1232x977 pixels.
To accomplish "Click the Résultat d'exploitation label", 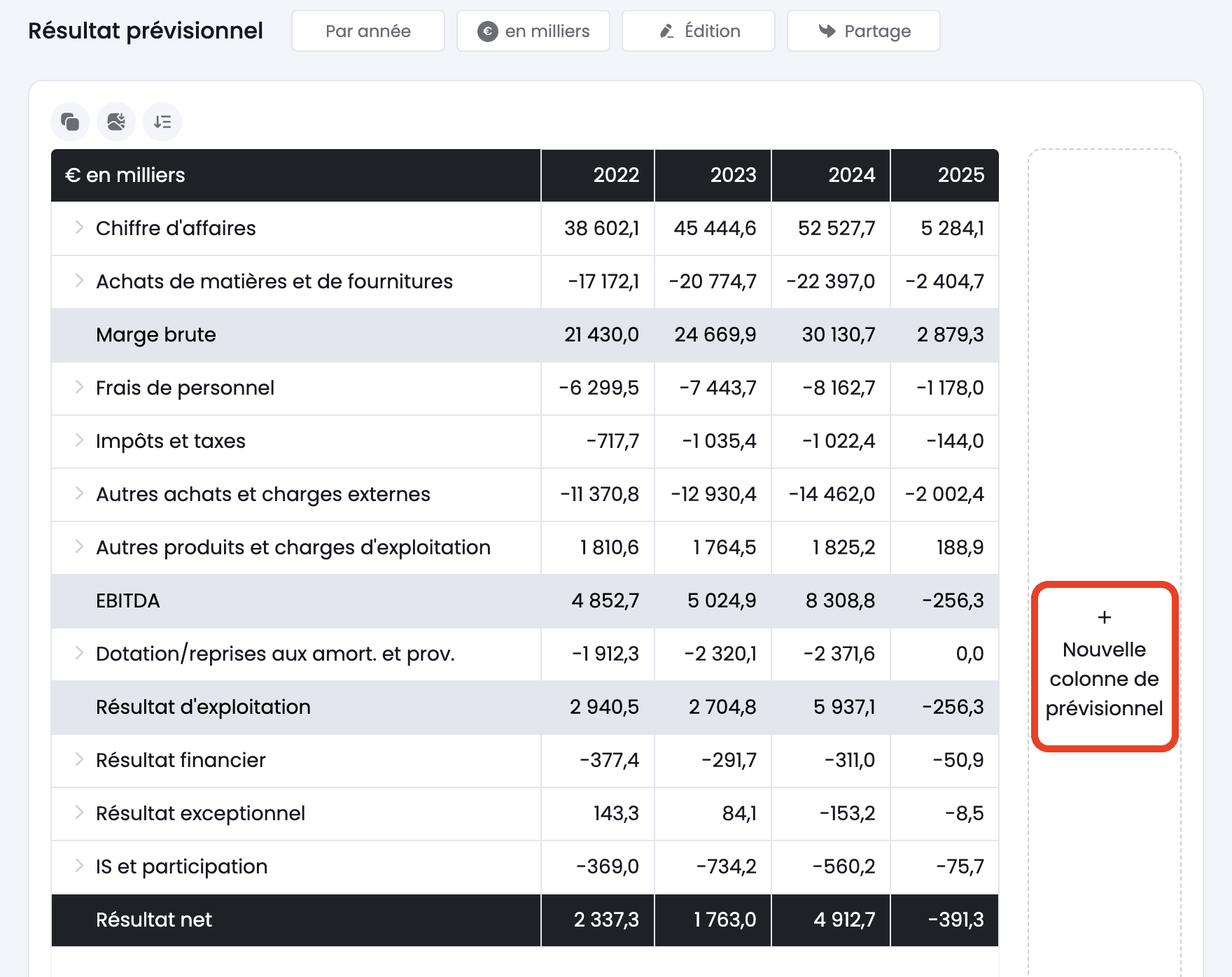I will [203, 707].
